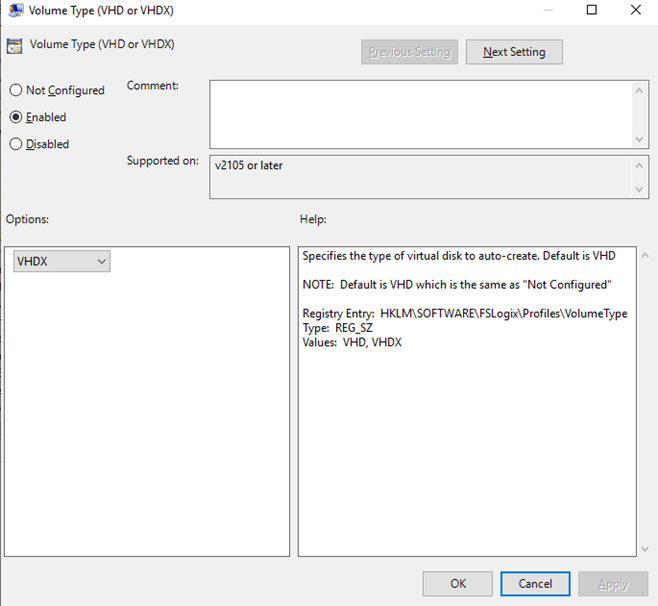Click the Apply button

click(x=613, y=584)
